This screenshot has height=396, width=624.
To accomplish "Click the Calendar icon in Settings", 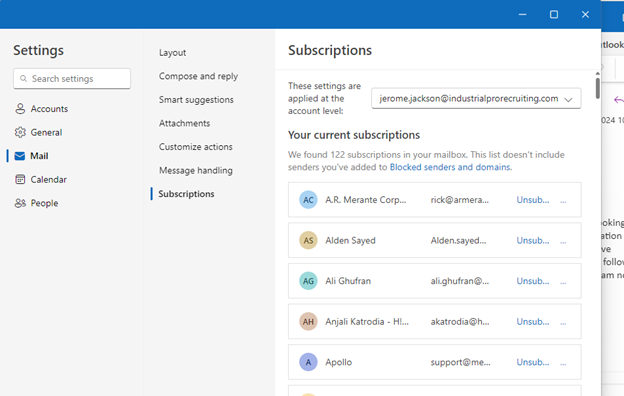I will click(20, 179).
